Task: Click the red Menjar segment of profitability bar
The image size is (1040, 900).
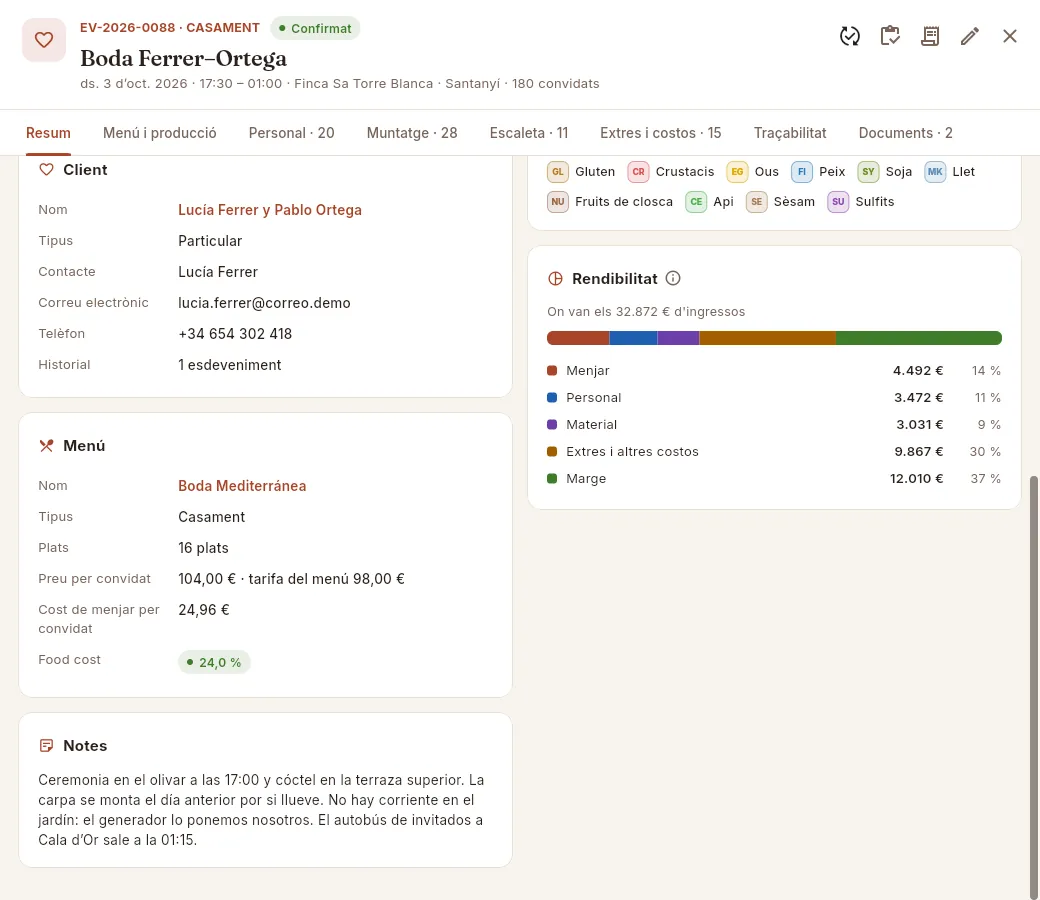Action: (x=578, y=338)
